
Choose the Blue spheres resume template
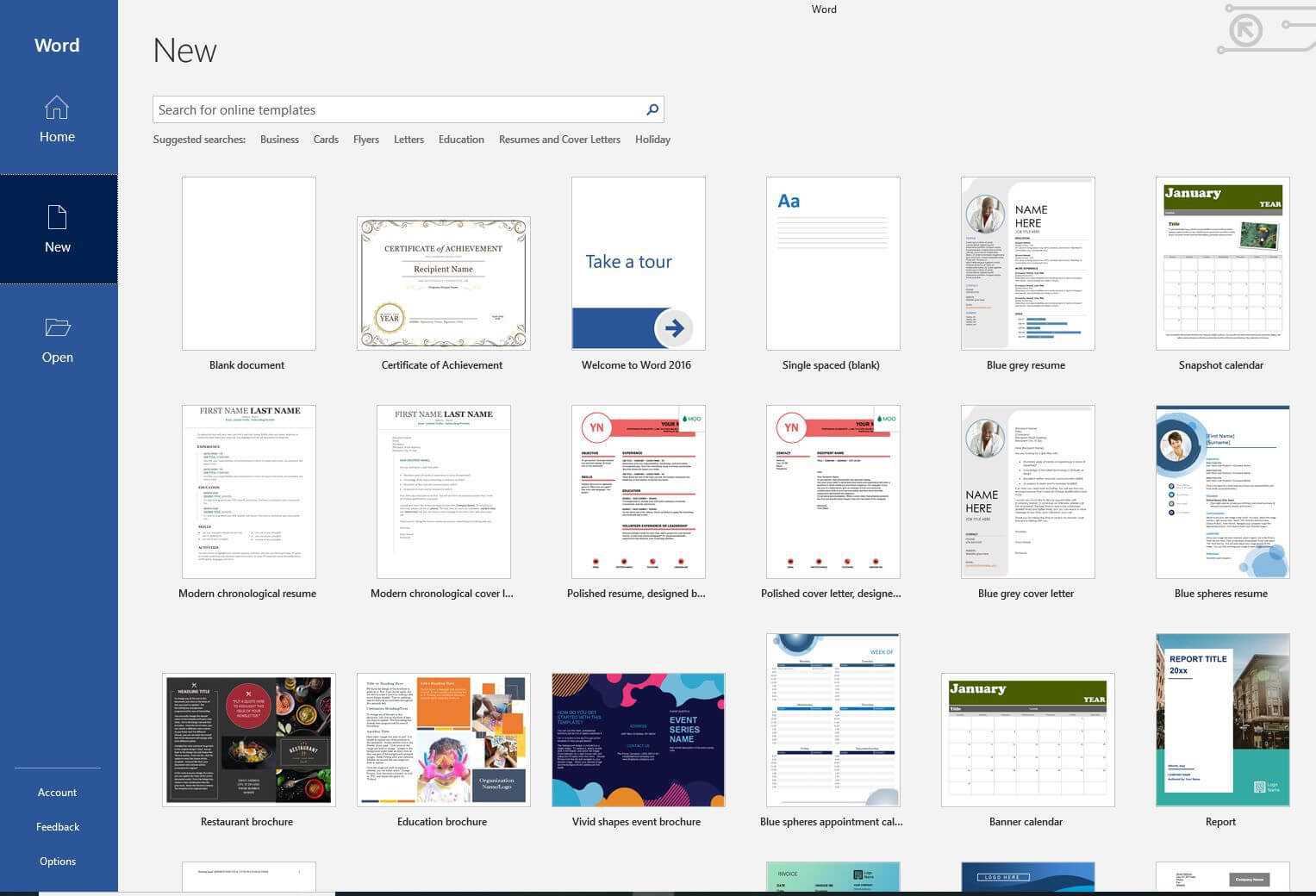1222,492
